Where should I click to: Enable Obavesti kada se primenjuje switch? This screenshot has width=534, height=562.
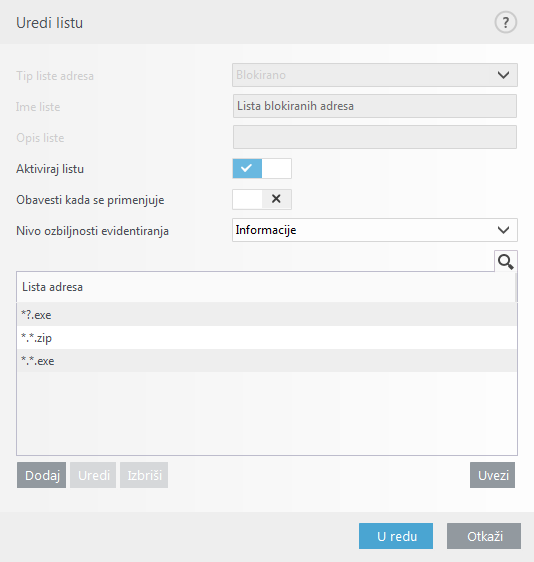coord(262,199)
